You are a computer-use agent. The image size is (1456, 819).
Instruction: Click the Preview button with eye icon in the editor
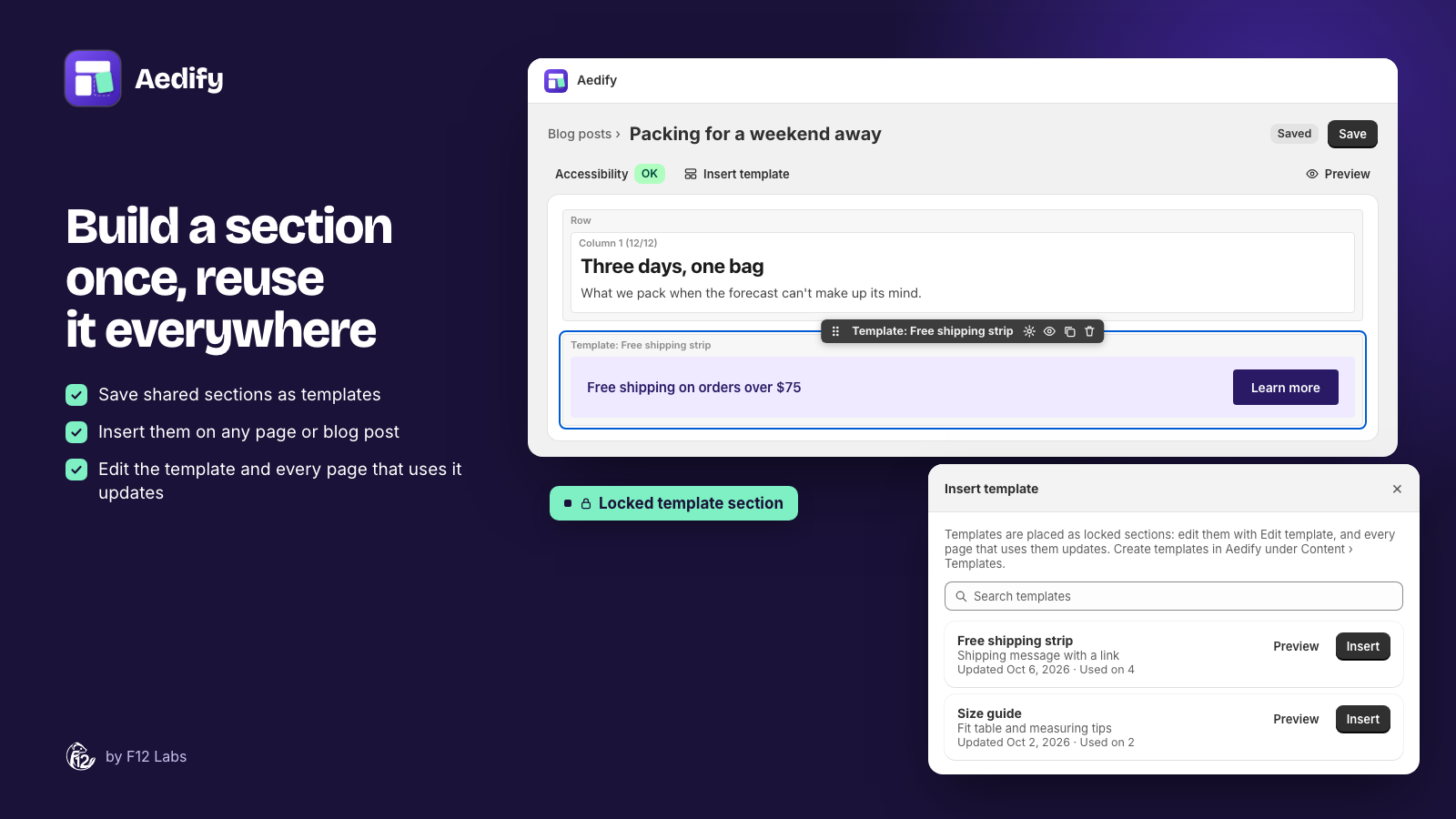click(x=1338, y=174)
